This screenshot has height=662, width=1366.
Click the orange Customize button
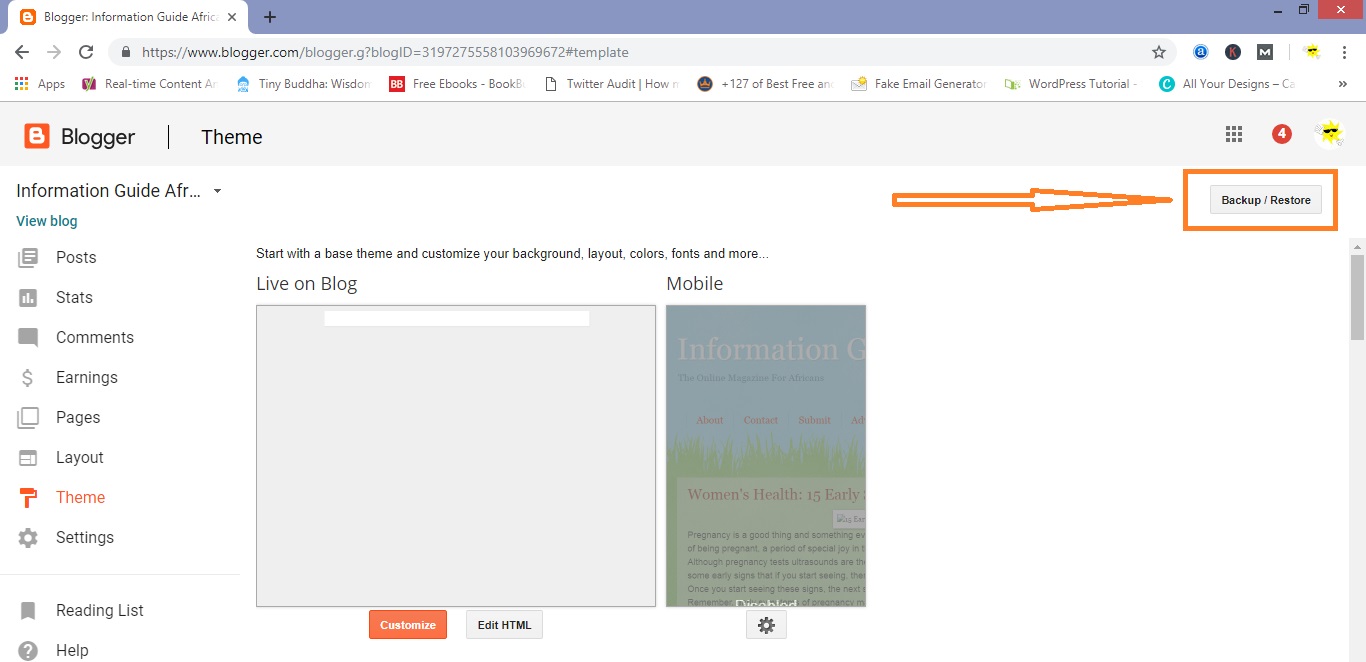(408, 625)
